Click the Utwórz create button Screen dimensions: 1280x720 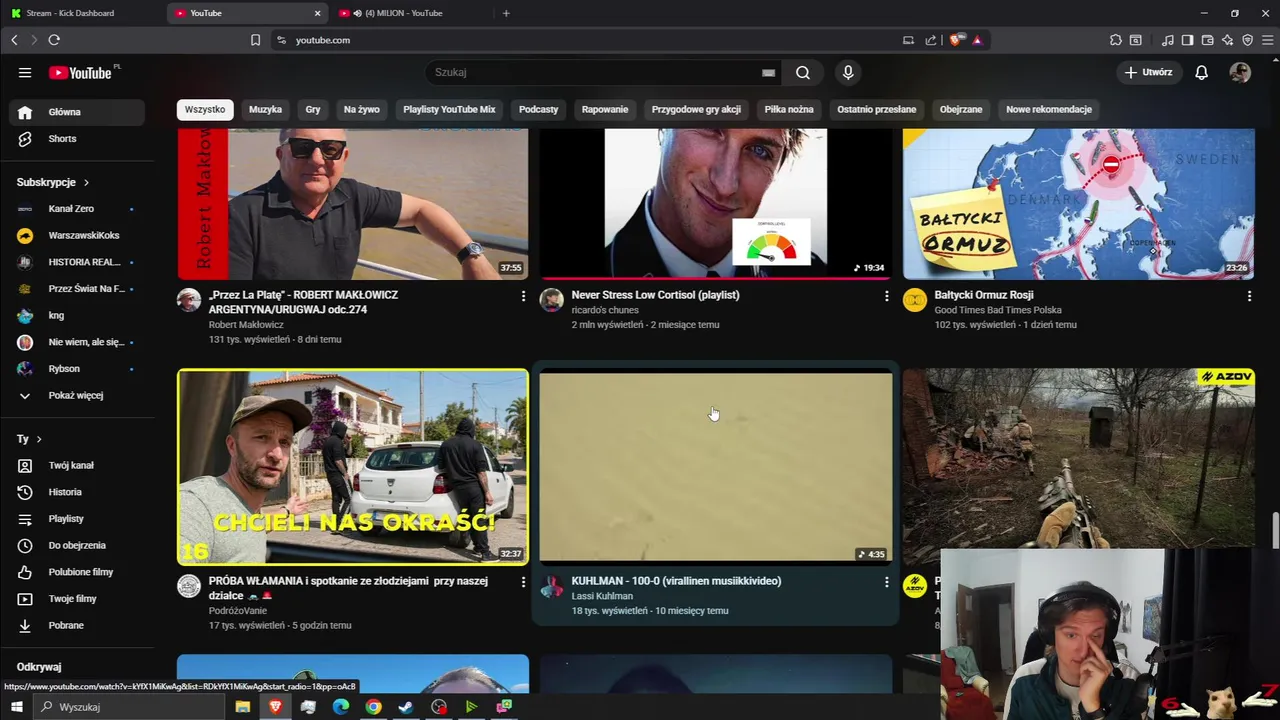pos(1149,72)
